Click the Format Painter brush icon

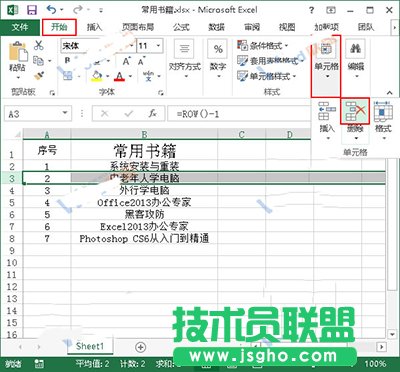[39, 76]
